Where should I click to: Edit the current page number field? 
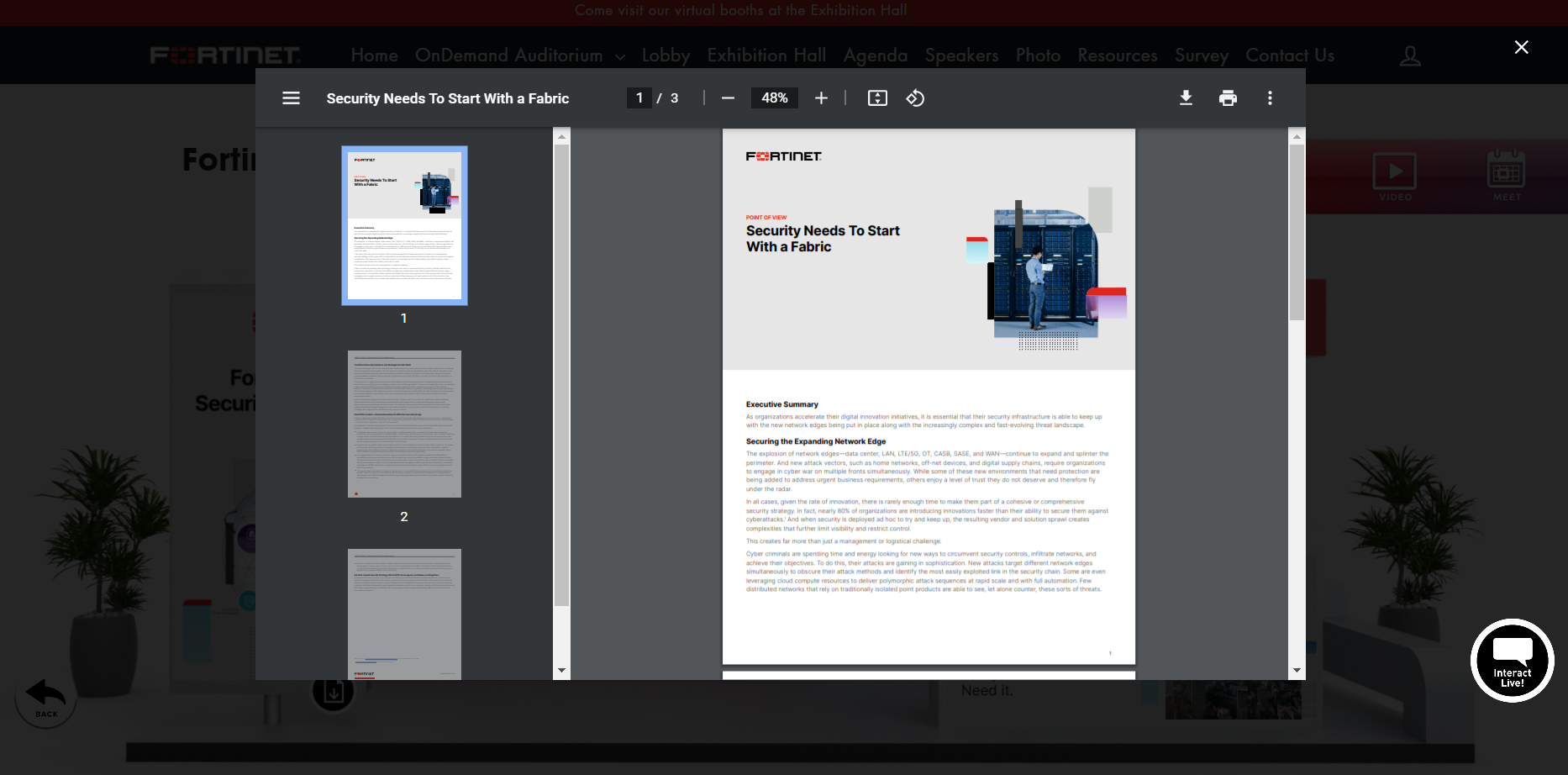tap(639, 98)
